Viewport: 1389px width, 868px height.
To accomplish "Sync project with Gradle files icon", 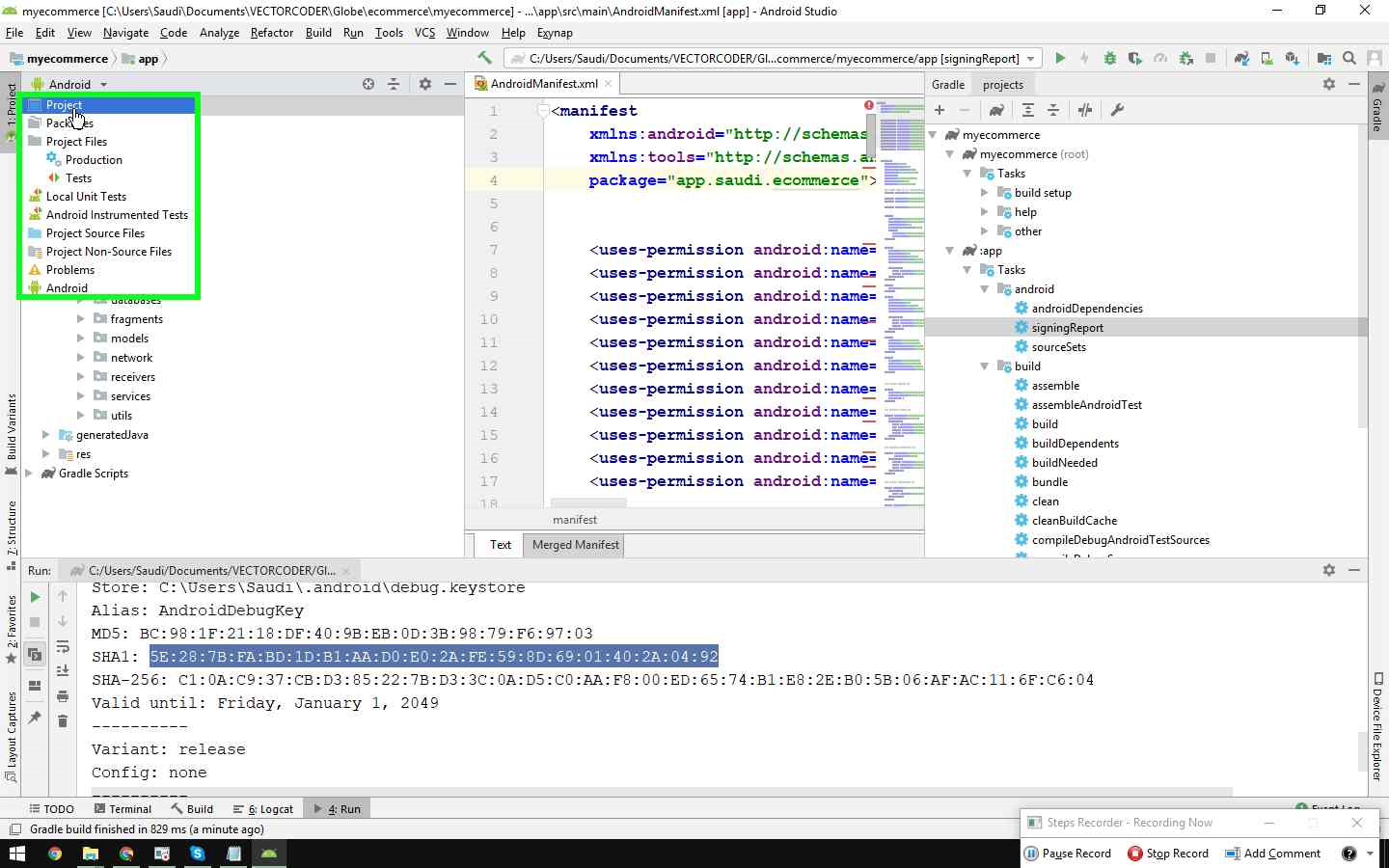I will point(1241,58).
